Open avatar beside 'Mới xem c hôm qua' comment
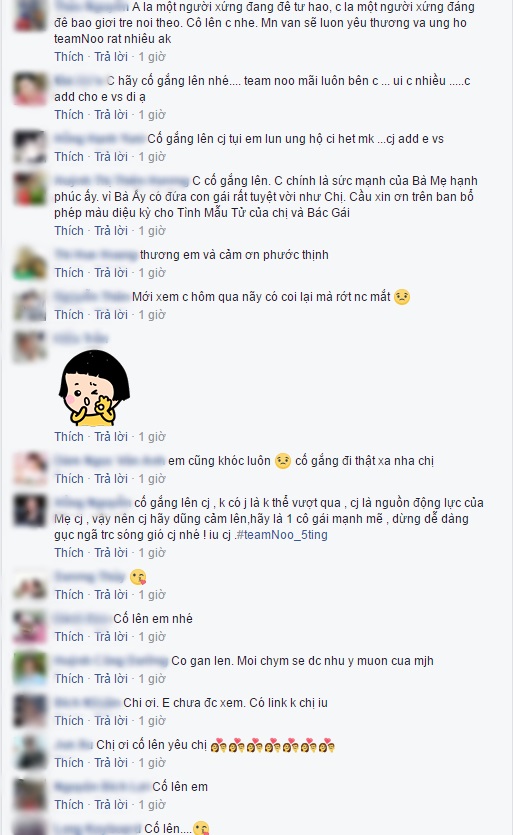The width and height of the screenshot is (513, 835). coord(30,305)
